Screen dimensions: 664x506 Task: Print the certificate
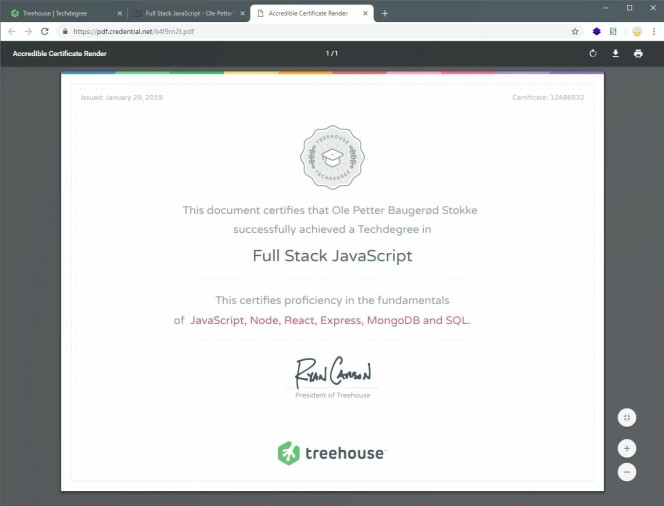tap(638, 53)
